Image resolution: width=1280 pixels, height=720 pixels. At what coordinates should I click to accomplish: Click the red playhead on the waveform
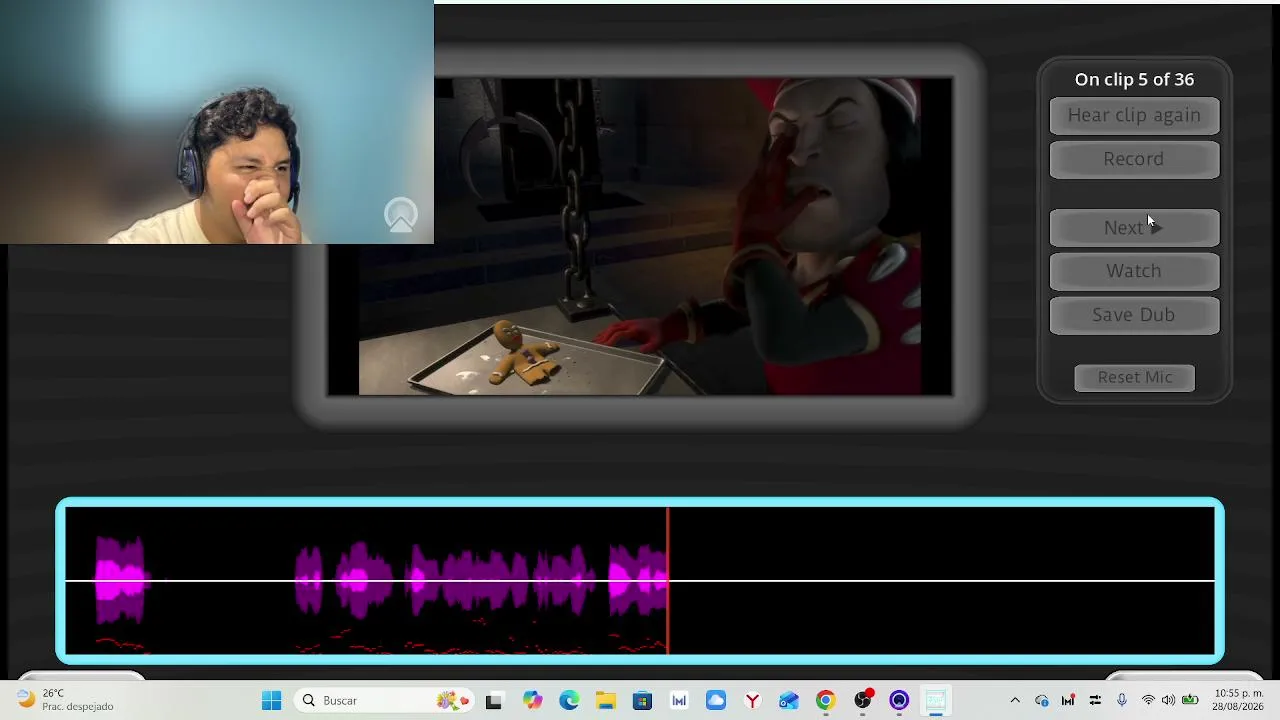click(x=668, y=580)
